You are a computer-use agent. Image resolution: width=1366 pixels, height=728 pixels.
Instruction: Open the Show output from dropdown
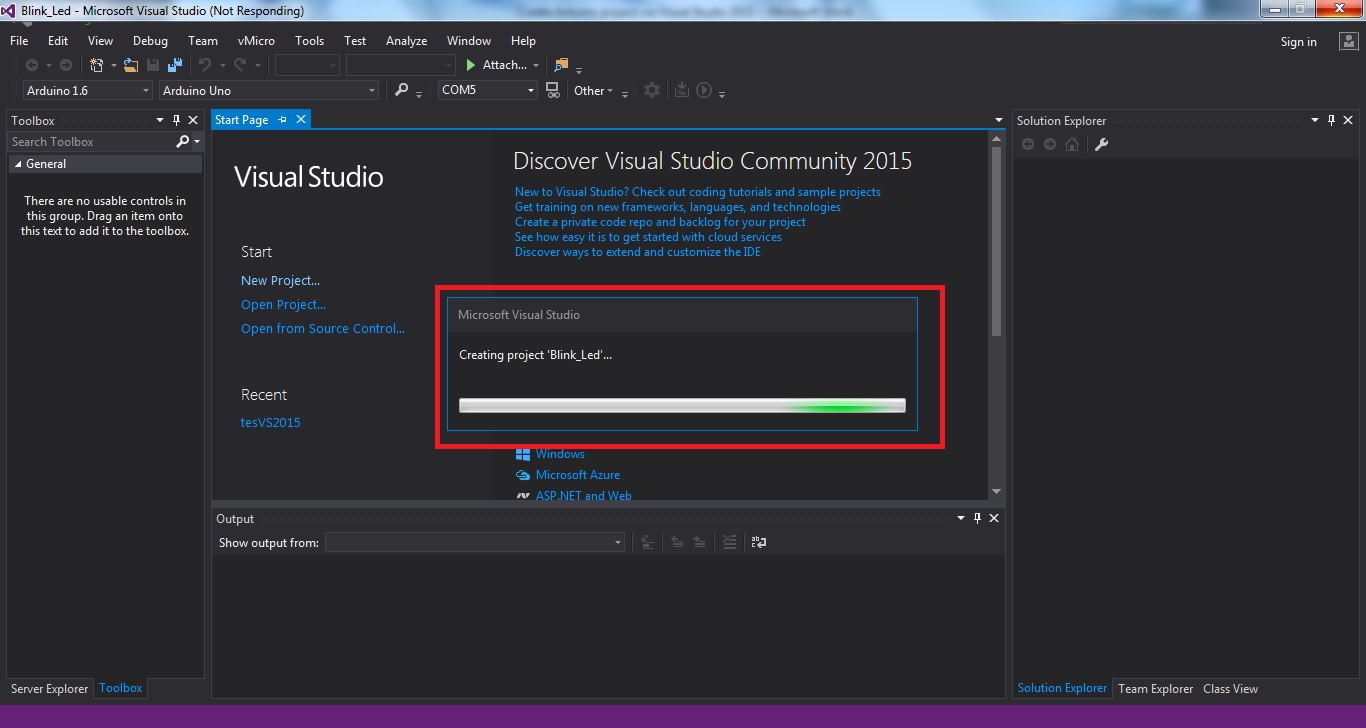tap(617, 542)
